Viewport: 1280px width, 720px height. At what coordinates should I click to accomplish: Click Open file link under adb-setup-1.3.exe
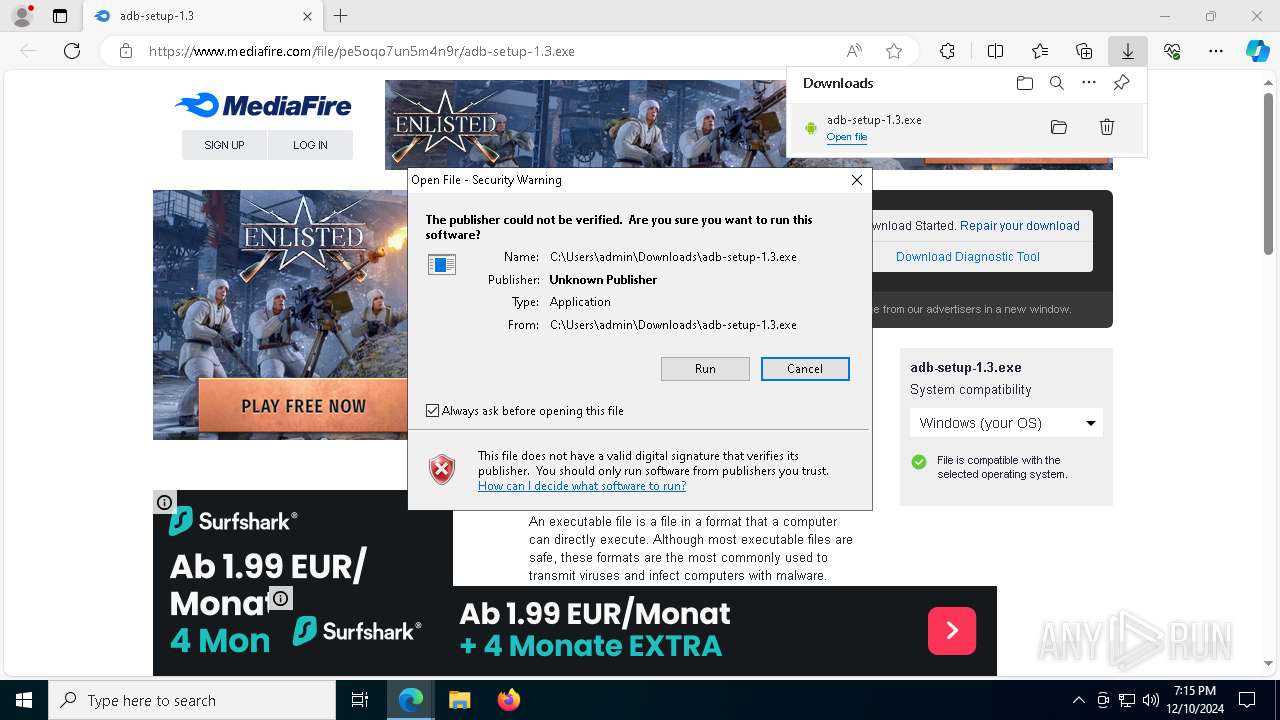point(847,137)
